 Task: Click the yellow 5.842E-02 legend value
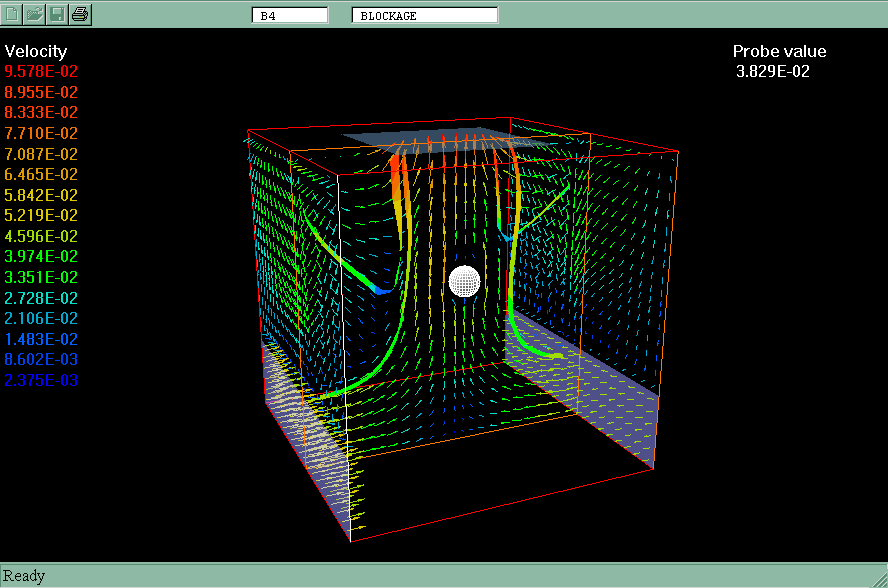pos(41,195)
